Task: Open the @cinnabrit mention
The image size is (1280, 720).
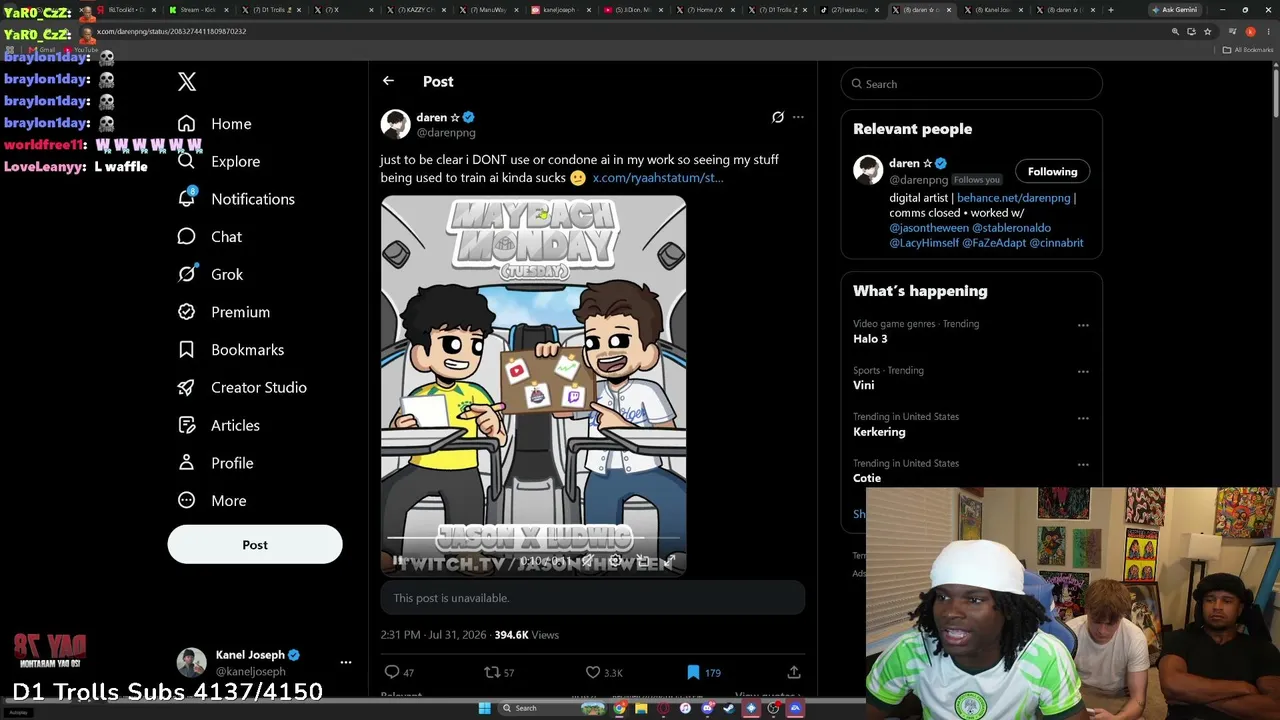Action: [x=1057, y=243]
